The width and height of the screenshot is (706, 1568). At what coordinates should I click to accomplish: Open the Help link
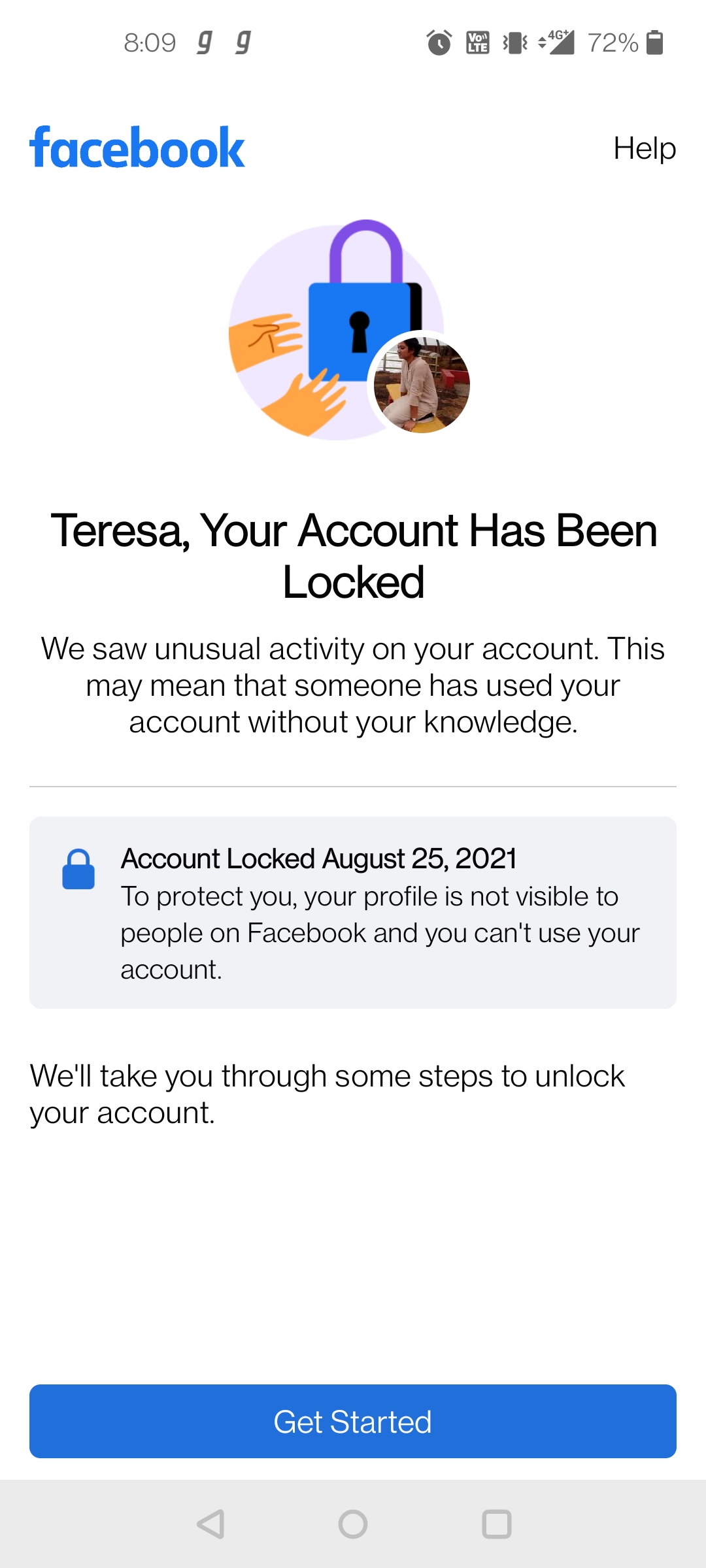[x=644, y=148]
